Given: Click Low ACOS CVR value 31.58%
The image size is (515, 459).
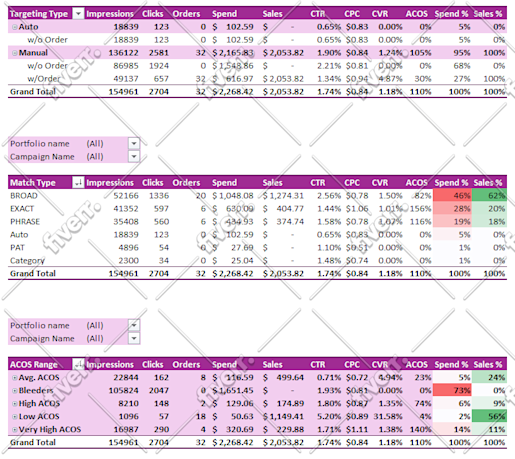Looking at the screenshot, I should tap(388, 416).
